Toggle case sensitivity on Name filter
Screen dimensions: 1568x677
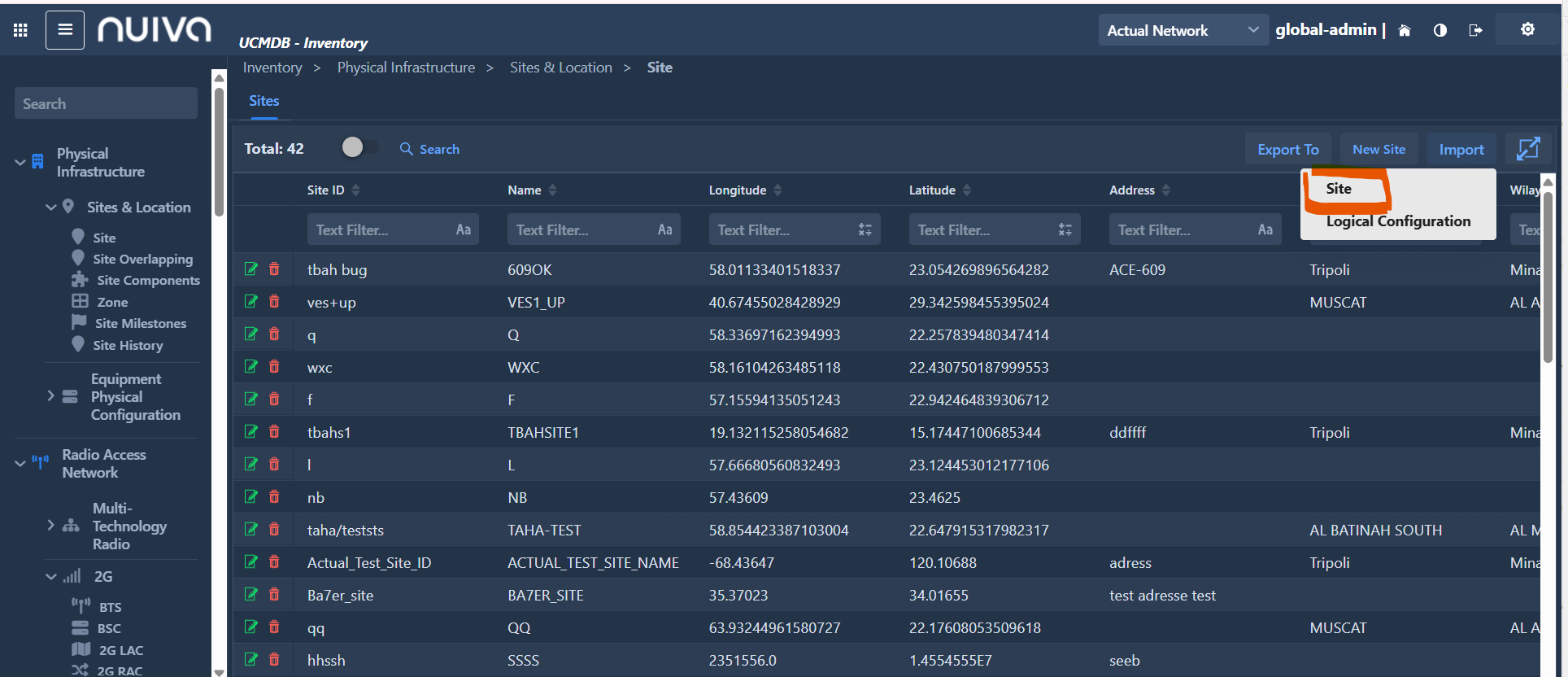pos(664,230)
